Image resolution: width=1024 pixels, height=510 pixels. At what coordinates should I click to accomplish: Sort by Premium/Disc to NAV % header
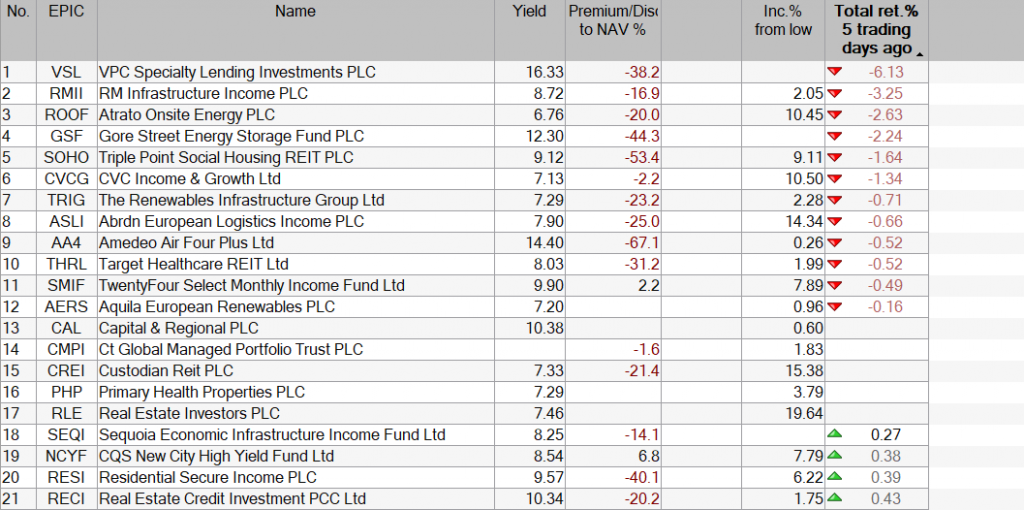(x=613, y=31)
